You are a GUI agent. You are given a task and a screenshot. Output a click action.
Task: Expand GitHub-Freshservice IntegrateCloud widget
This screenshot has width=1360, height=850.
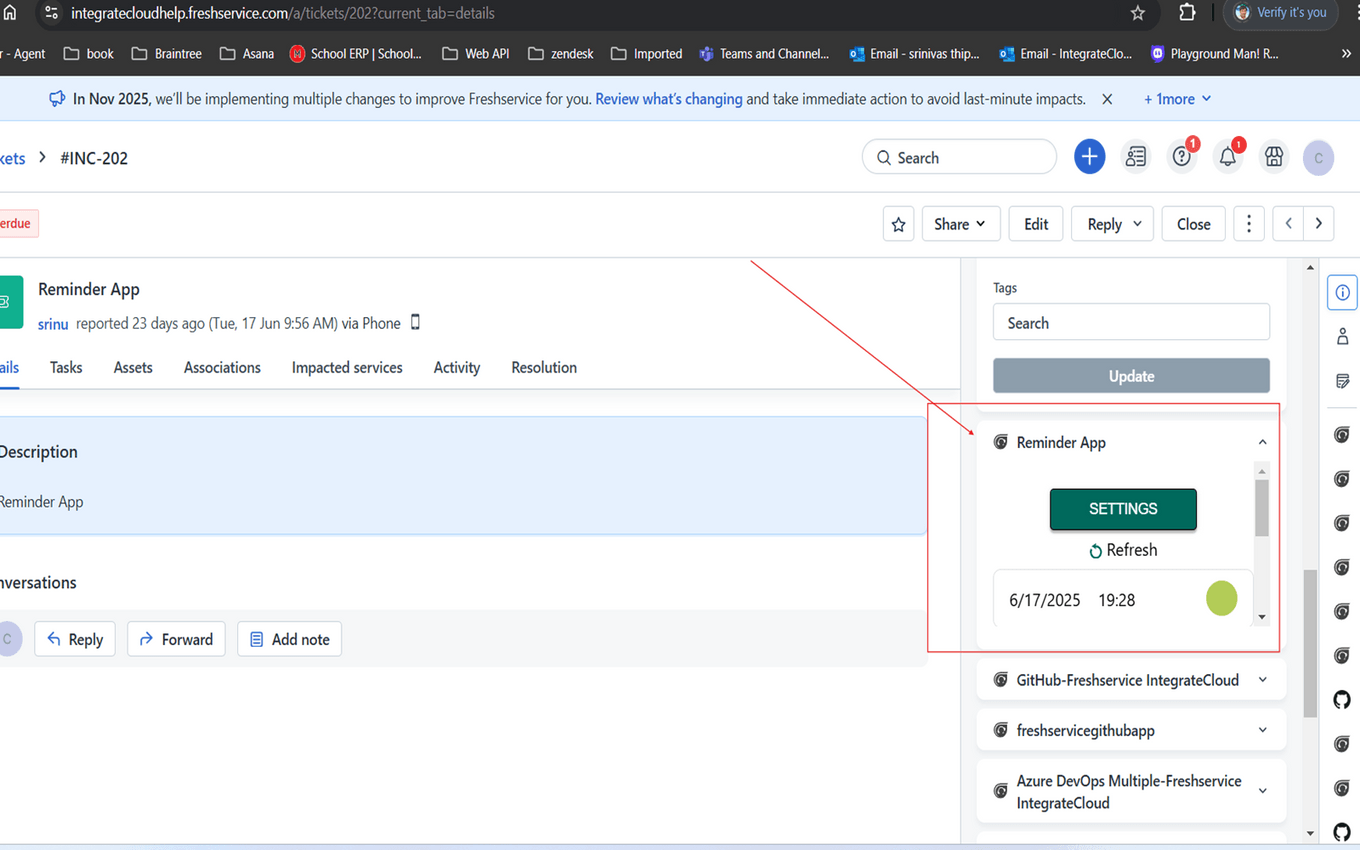[x=1262, y=680]
